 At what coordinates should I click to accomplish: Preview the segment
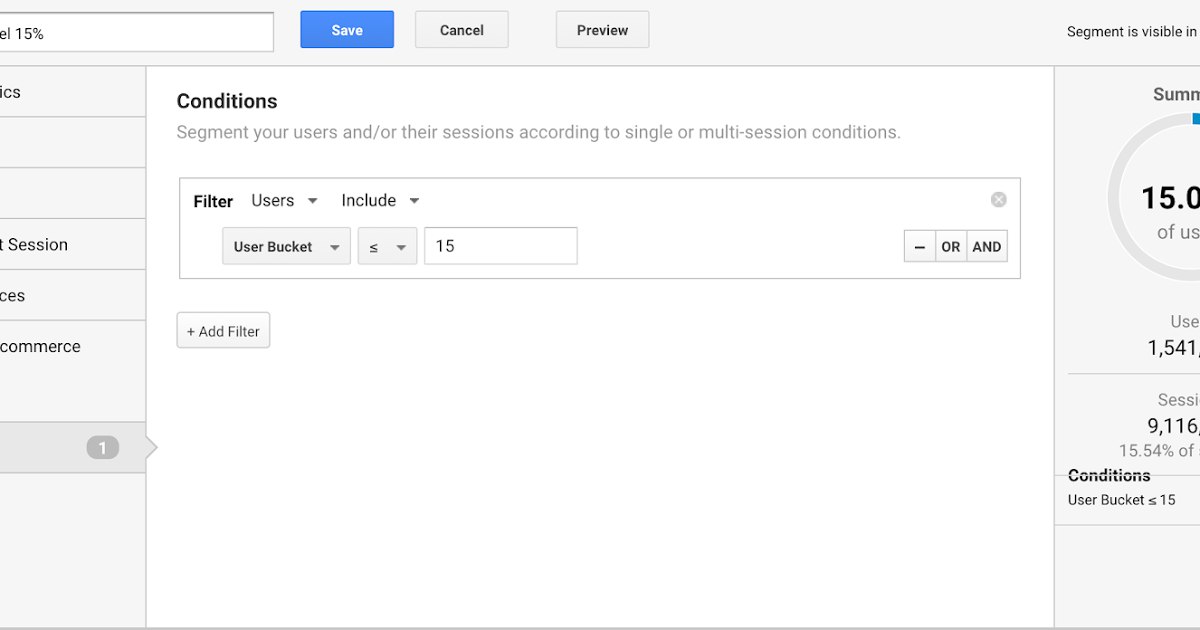click(x=602, y=30)
